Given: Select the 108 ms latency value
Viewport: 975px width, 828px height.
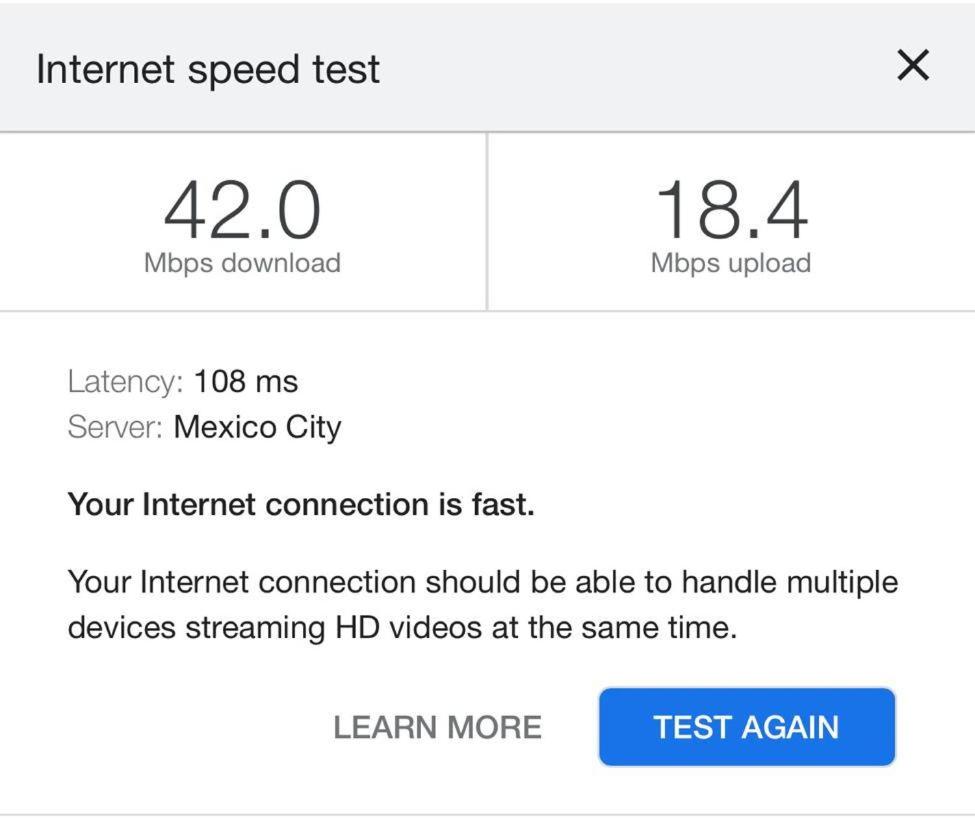Looking at the screenshot, I should 246,382.
